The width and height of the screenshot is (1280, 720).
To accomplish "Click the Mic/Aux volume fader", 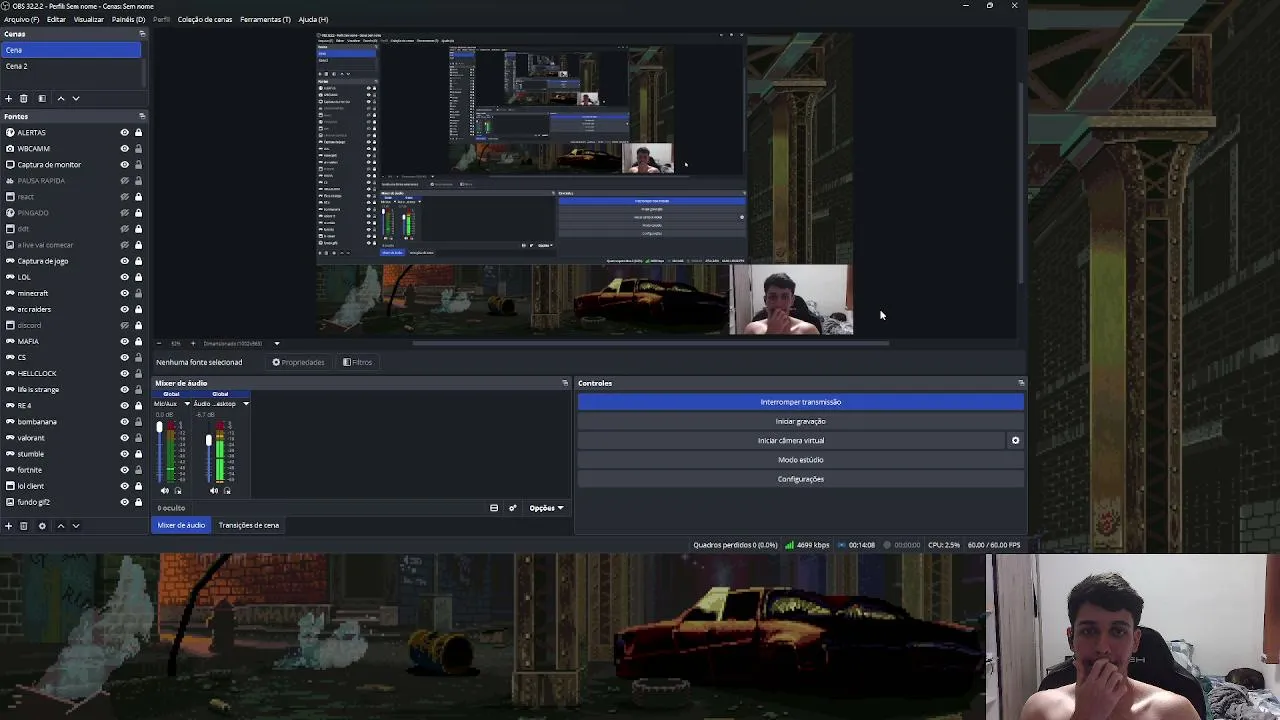I will pos(159,428).
